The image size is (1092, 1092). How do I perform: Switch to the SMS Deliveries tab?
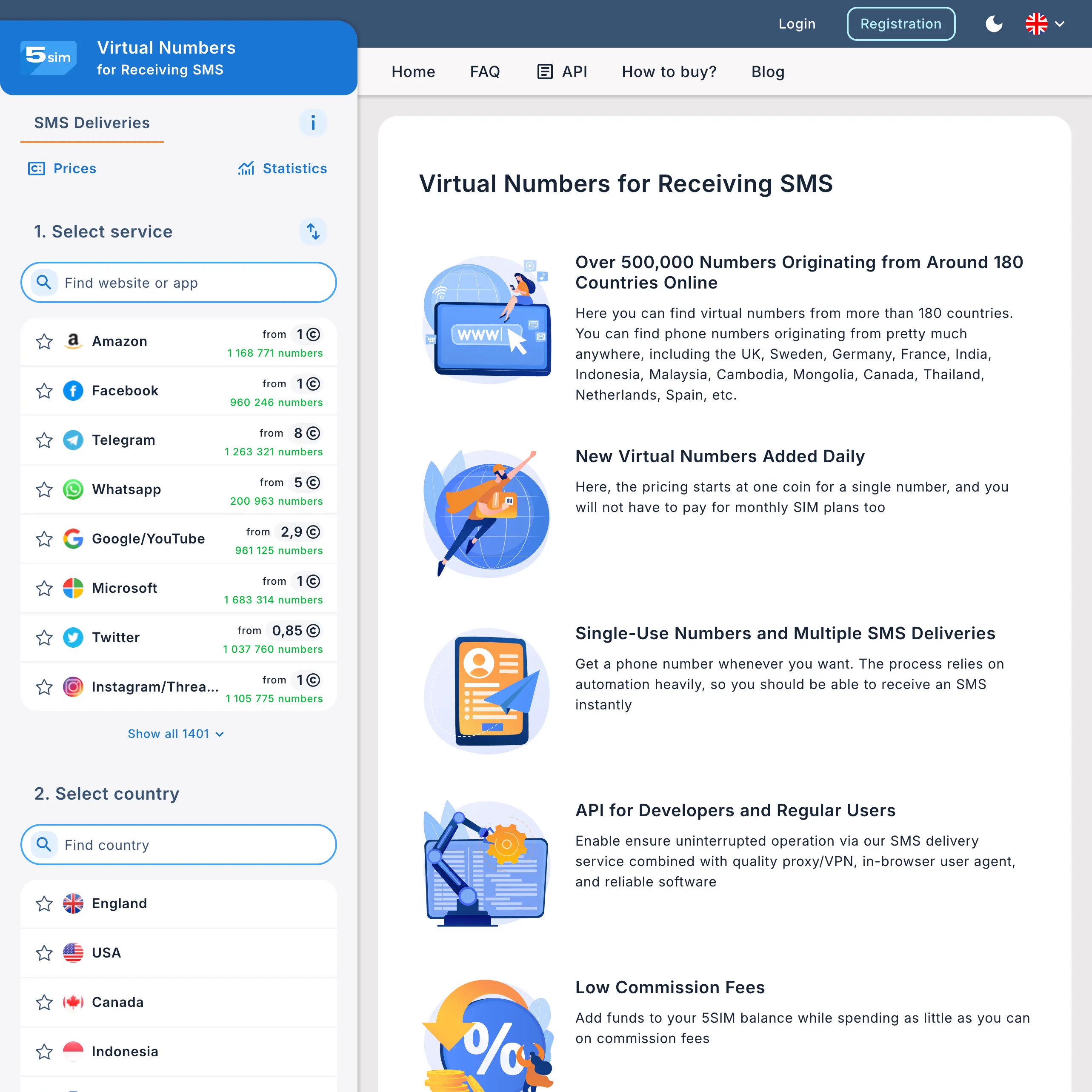92,123
